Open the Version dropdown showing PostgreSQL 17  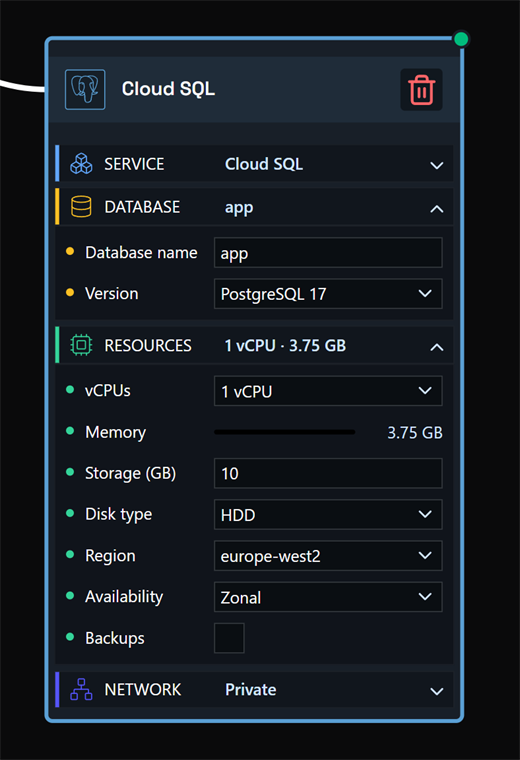click(328, 294)
